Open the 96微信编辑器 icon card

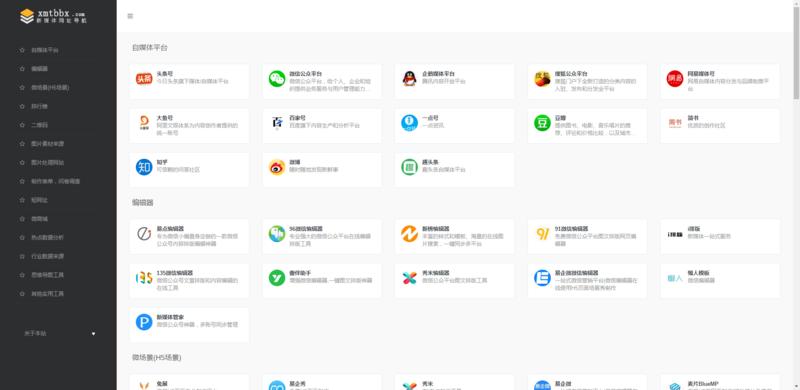(x=322, y=236)
